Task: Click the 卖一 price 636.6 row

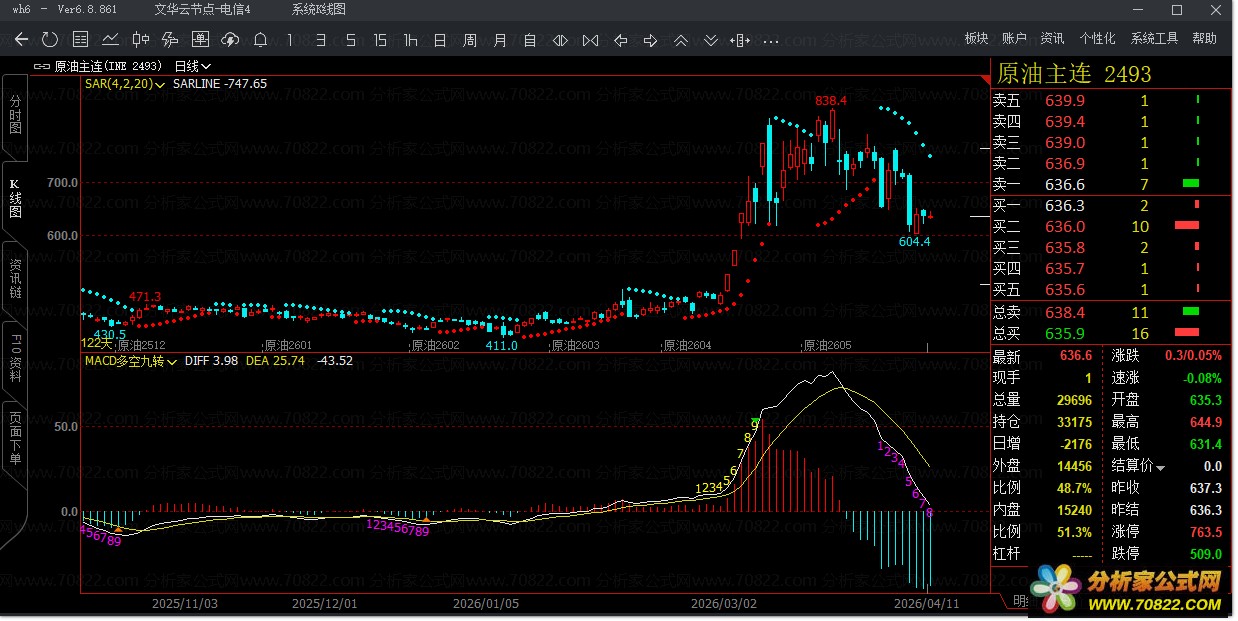Action: point(1064,184)
